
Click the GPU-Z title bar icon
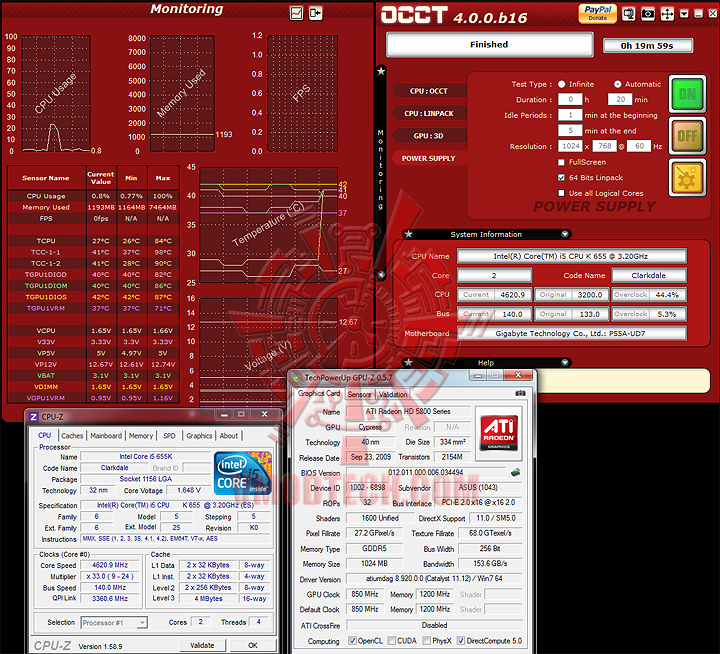coord(297,378)
